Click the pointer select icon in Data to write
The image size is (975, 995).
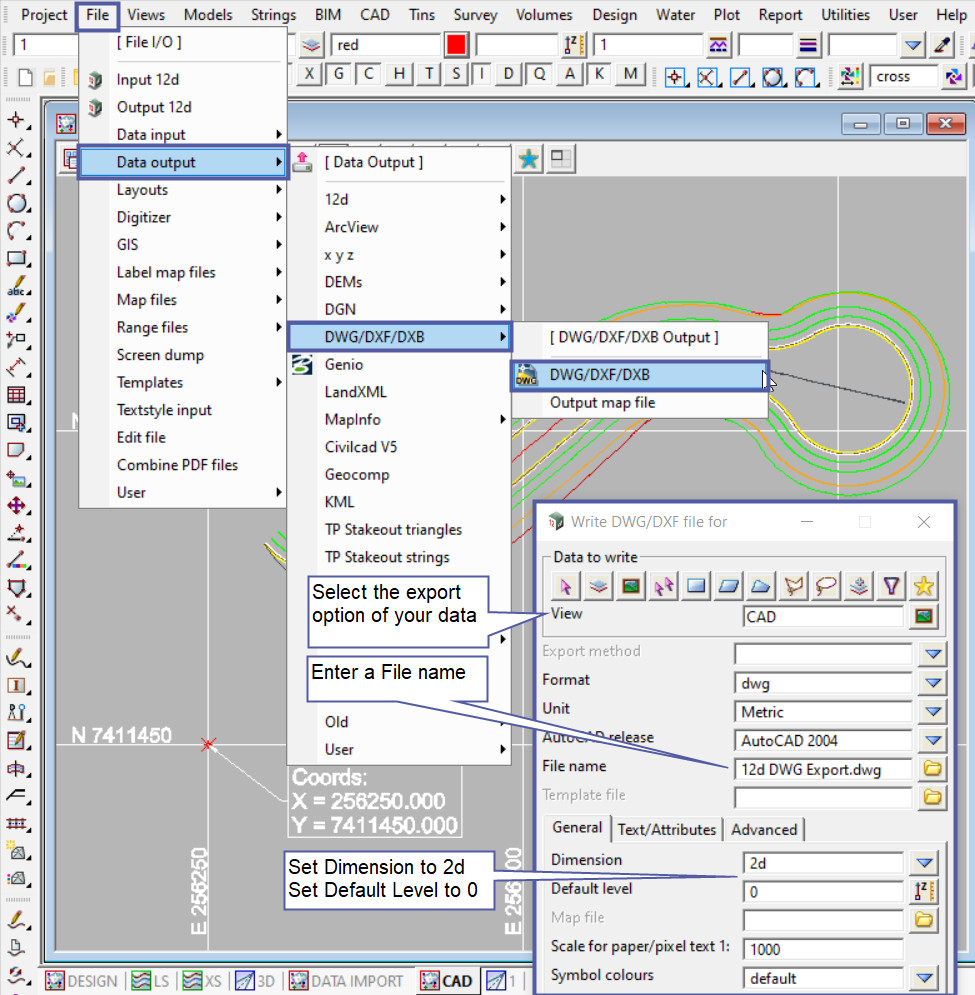(566, 587)
